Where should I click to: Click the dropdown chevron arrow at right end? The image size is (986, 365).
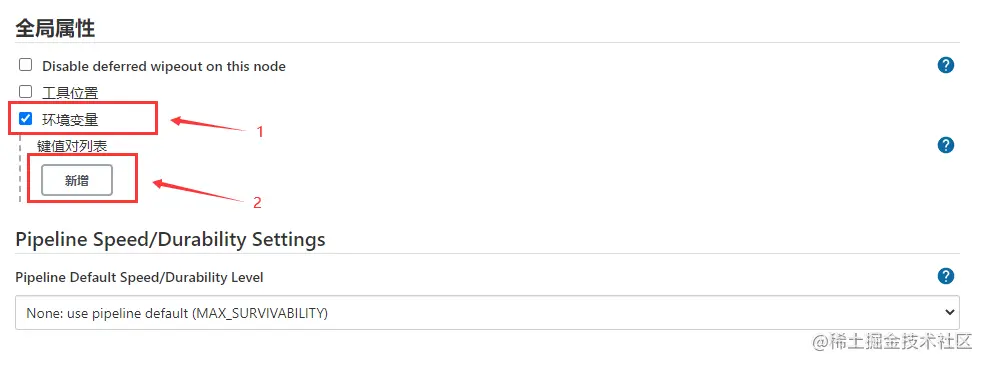[x=950, y=312]
